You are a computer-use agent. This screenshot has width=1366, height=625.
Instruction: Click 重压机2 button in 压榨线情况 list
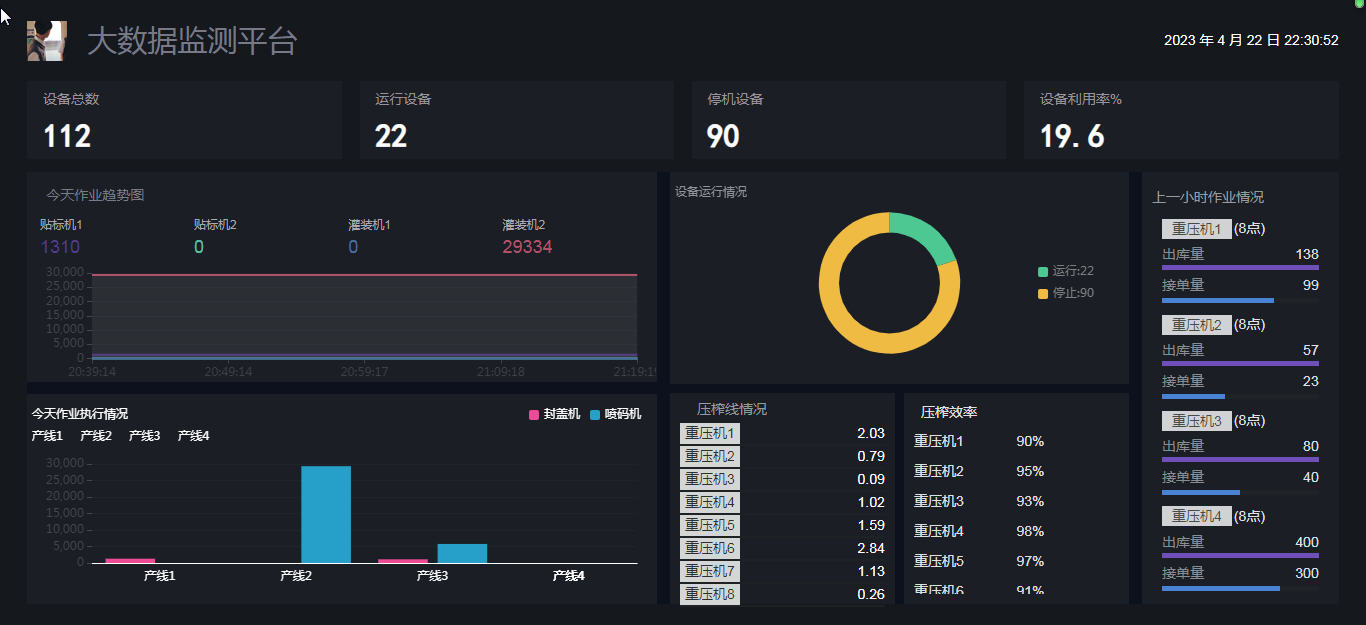pos(710,457)
